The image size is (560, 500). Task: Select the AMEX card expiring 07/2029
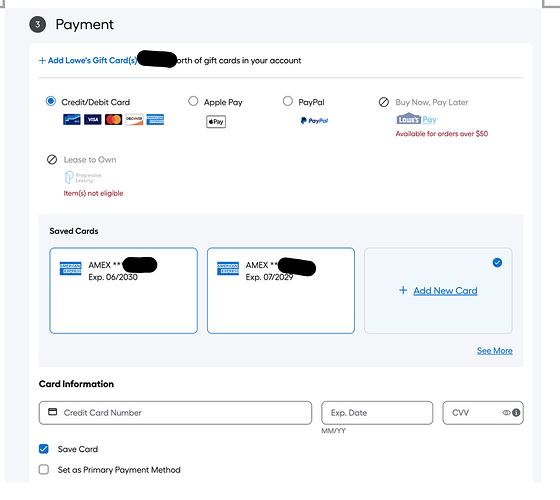click(x=281, y=290)
